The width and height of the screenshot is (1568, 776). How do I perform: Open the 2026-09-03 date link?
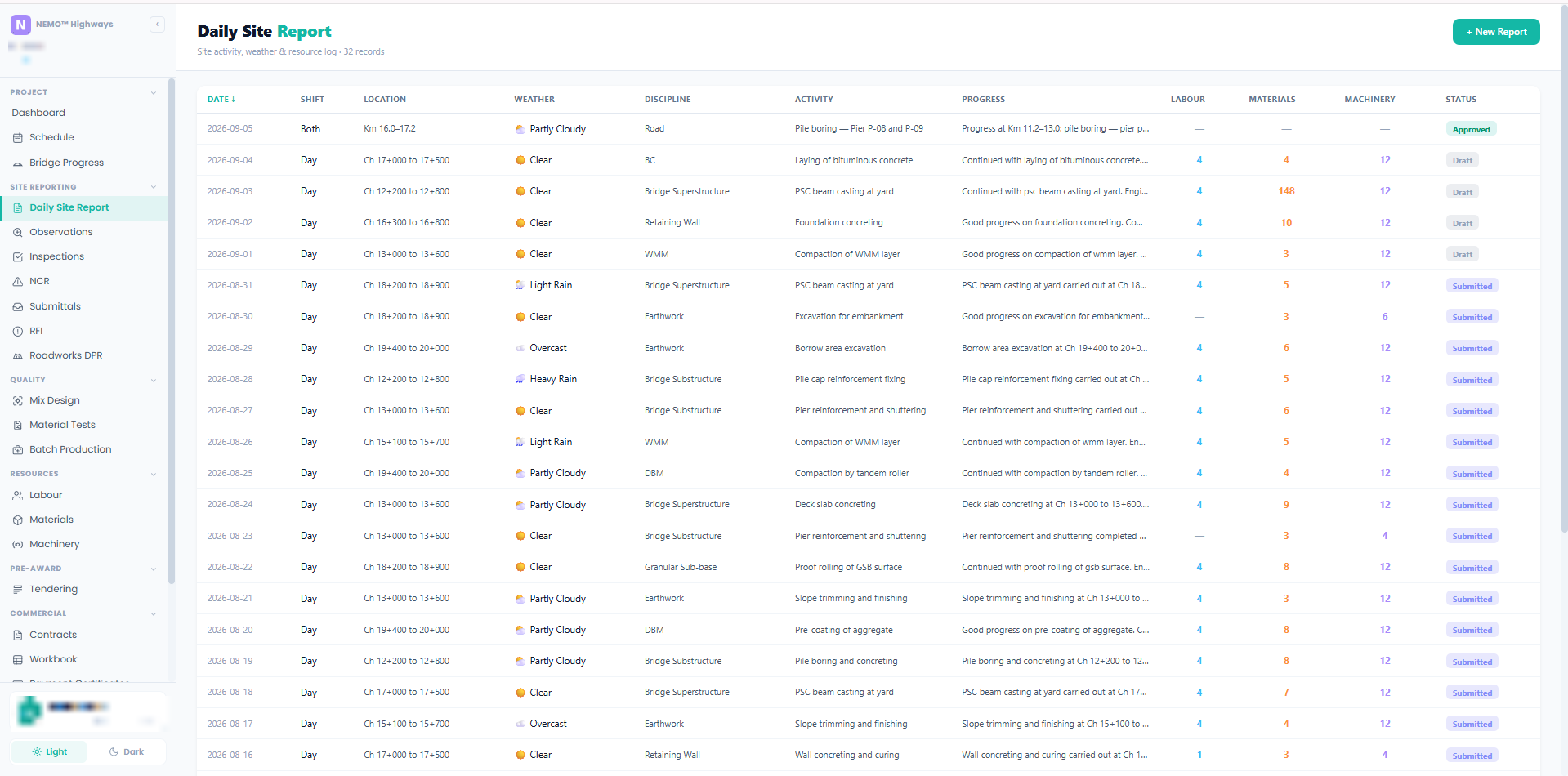point(230,191)
